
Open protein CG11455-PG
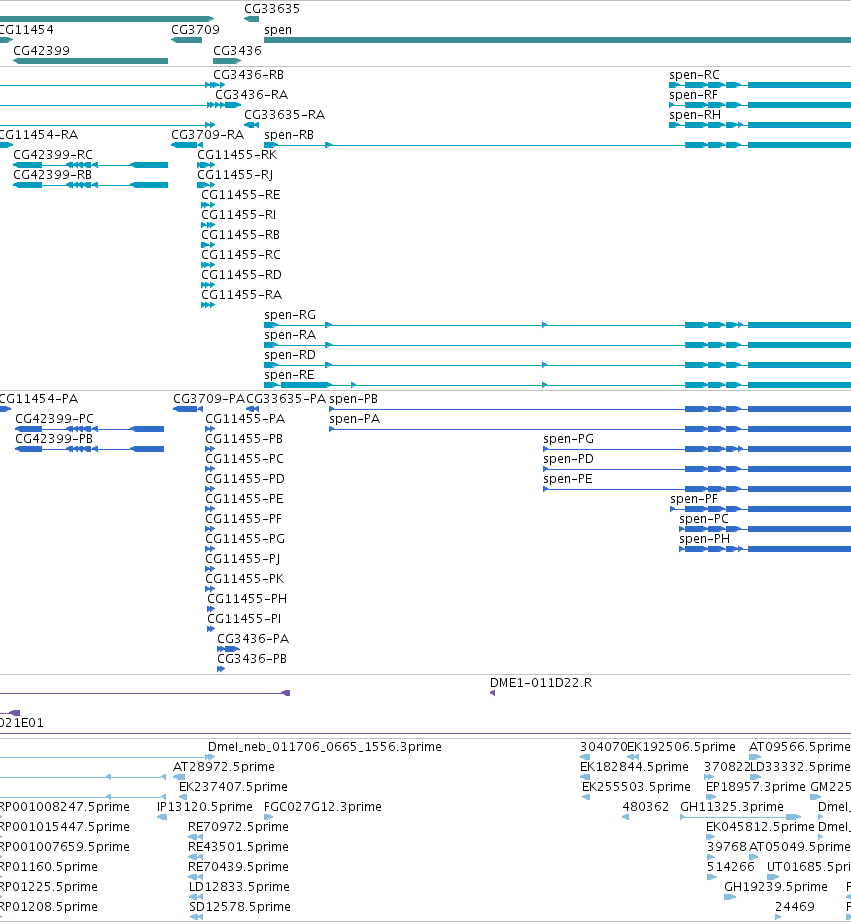coord(245,539)
